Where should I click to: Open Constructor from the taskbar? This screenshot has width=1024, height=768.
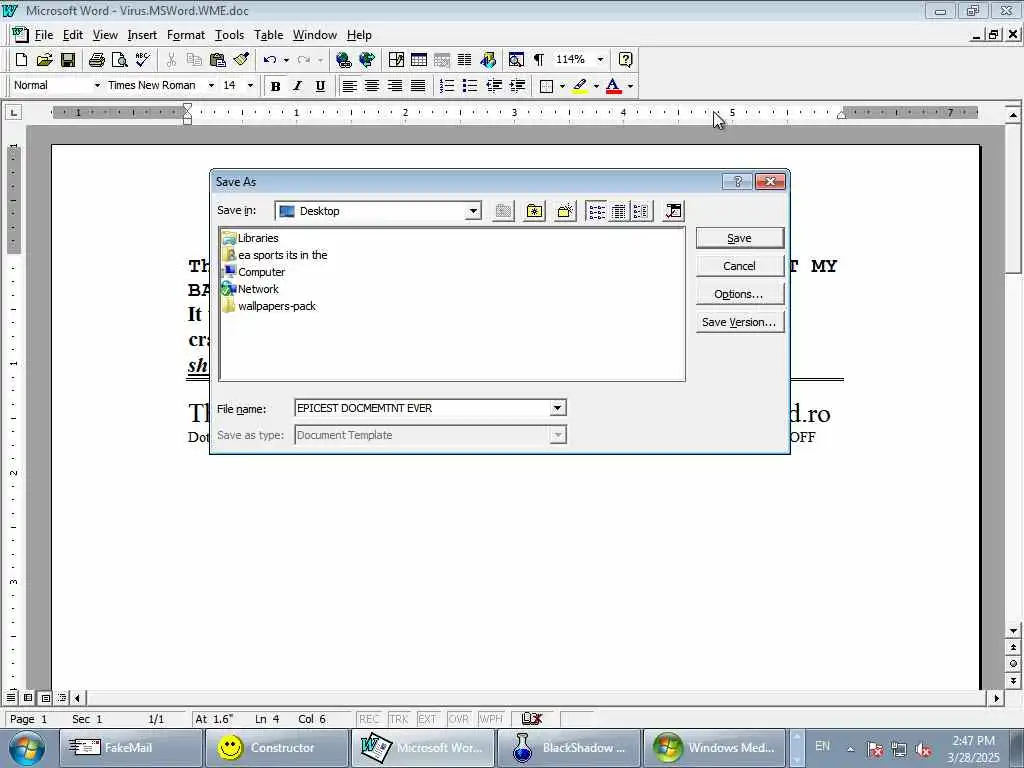277,748
